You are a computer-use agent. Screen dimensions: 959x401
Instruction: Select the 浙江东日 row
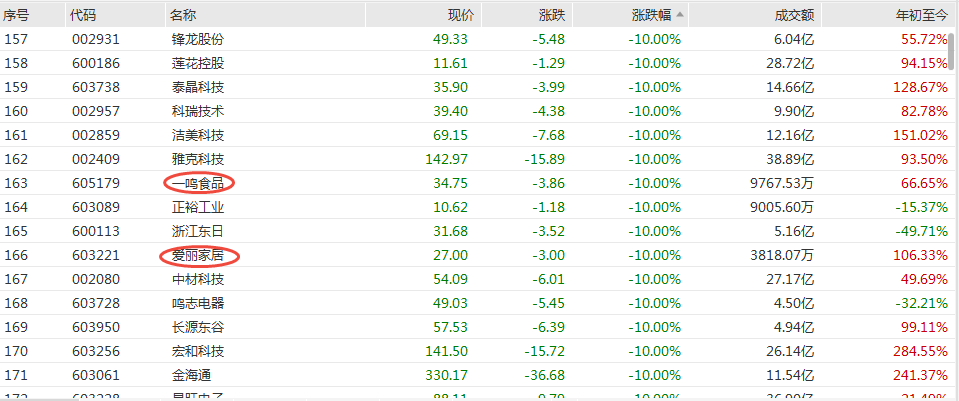(476, 232)
